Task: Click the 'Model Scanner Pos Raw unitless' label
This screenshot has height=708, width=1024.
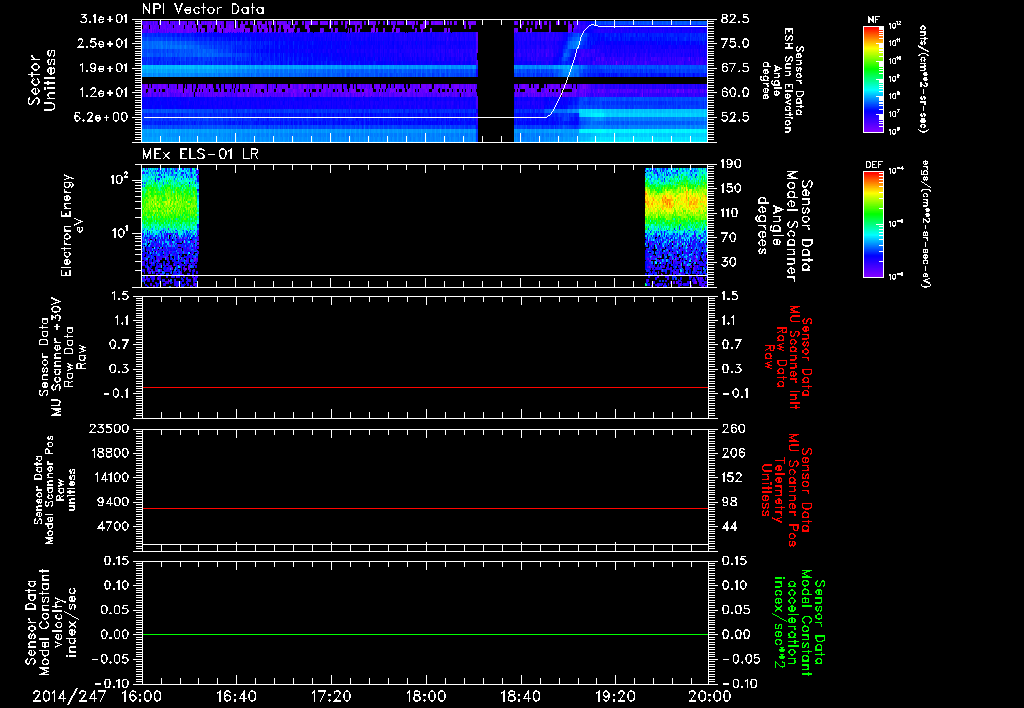Action: point(56,490)
